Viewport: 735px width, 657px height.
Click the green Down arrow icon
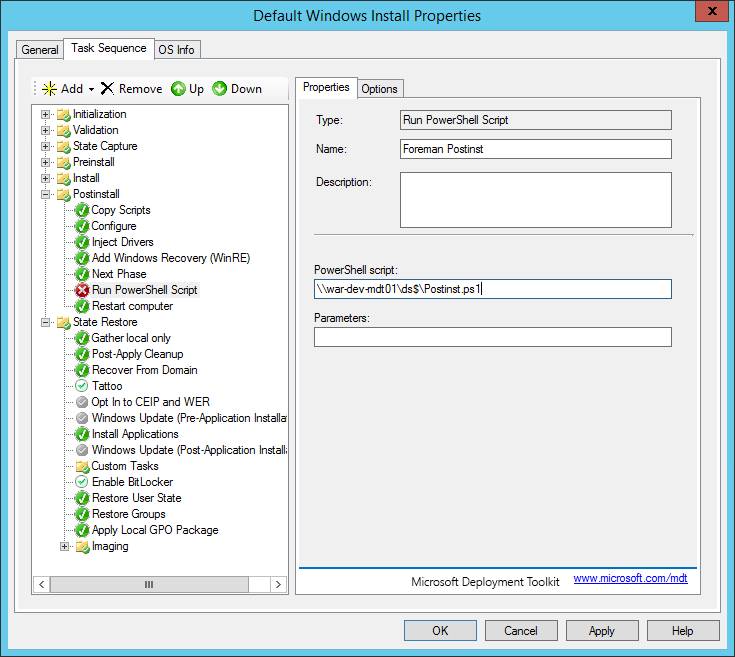click(x=220, y=89)
